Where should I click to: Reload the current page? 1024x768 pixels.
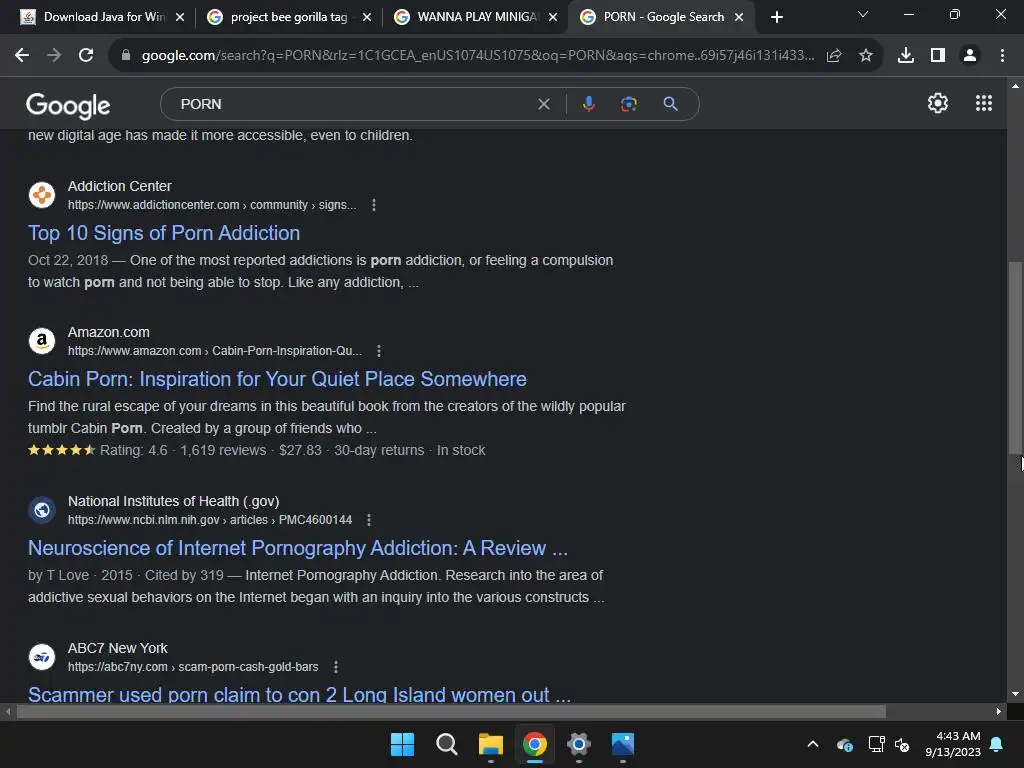tap(86, 56)
